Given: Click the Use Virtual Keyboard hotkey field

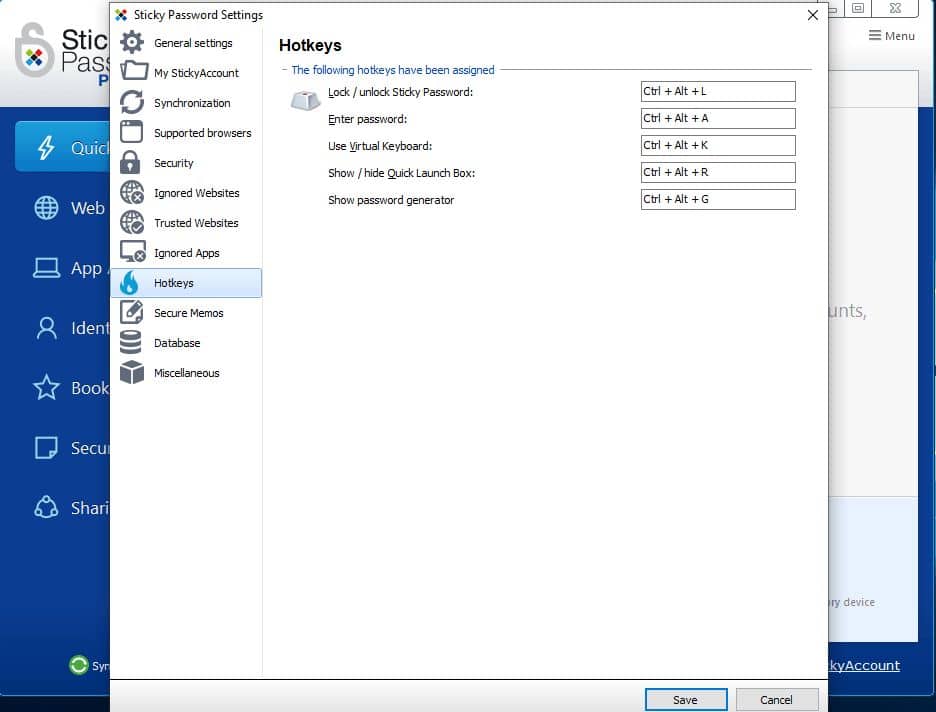Looking at the screenshot, I should pos(718,145).
